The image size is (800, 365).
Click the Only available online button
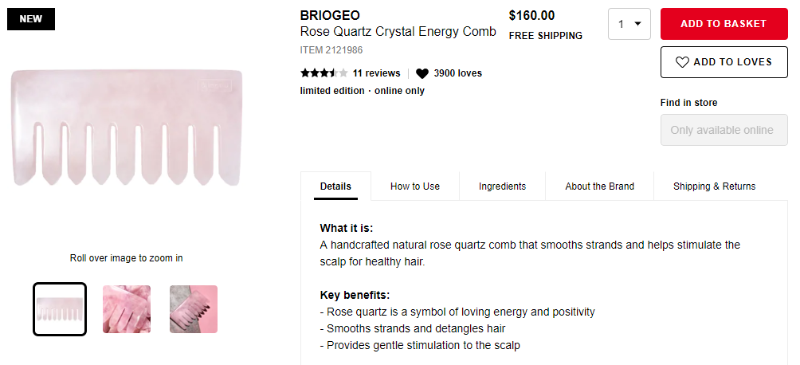point(724,130)
